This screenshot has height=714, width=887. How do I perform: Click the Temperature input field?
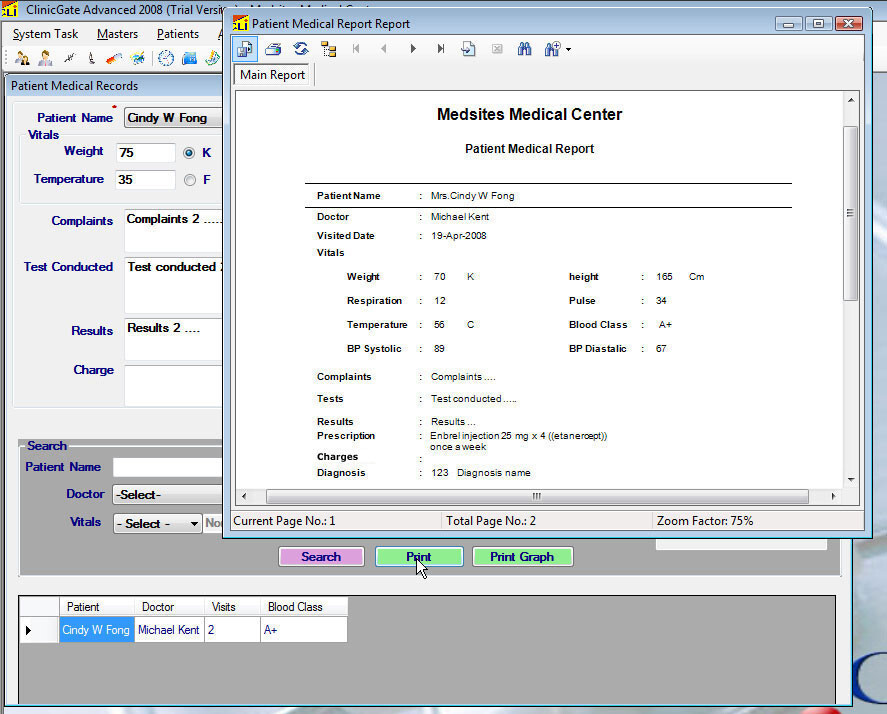(145, 180)
